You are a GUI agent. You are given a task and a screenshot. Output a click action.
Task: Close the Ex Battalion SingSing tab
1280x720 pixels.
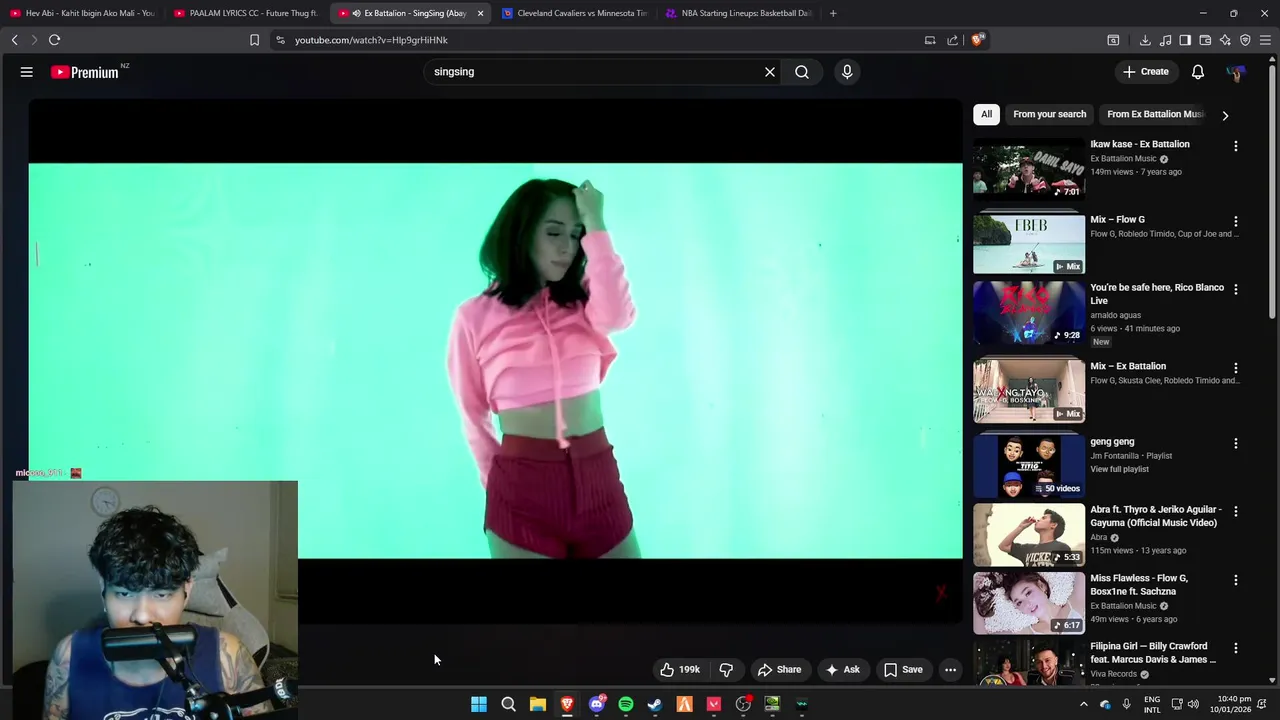(x=481, y=13)
